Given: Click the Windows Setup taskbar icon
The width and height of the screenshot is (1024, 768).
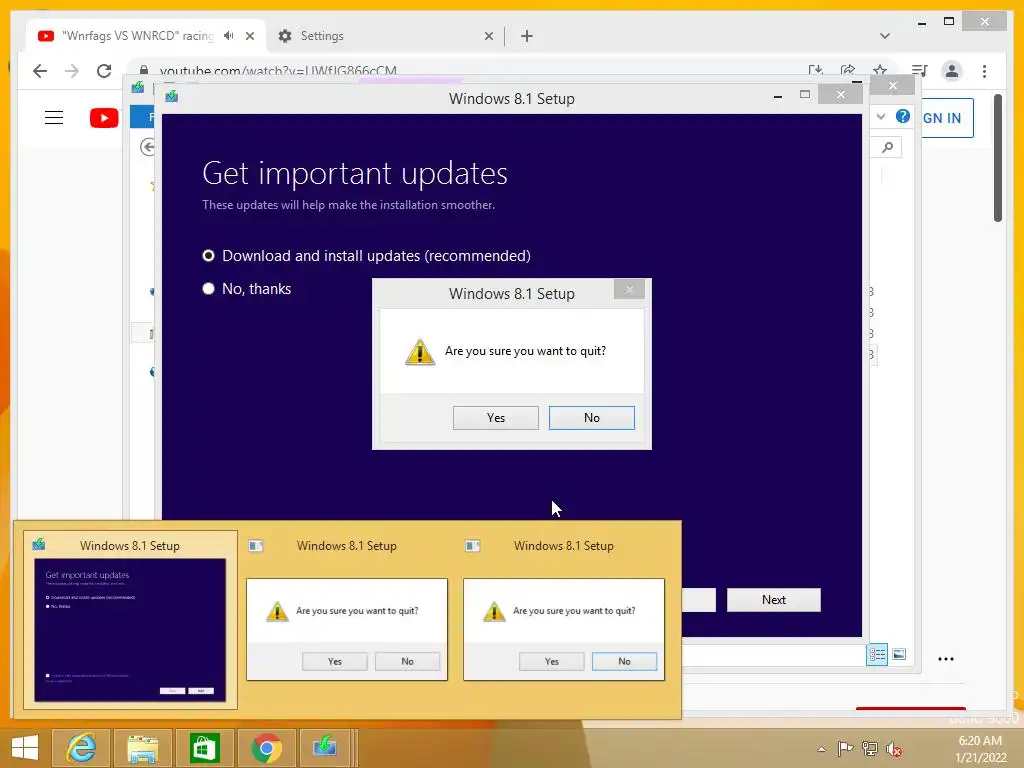Looking at the screenshot, I should point(326,748).
